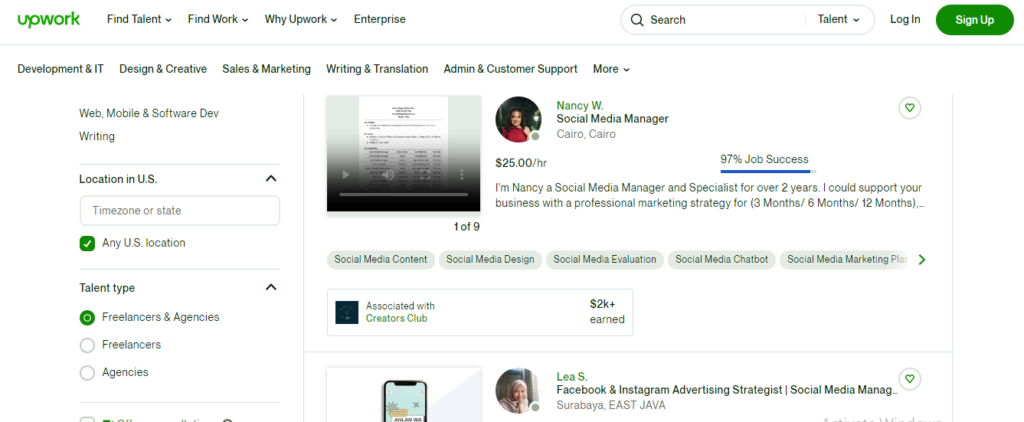This screenshot has width=1024, height=422.
Task: Mute the portfolio video volume icon
Action: tap(387, 174)
